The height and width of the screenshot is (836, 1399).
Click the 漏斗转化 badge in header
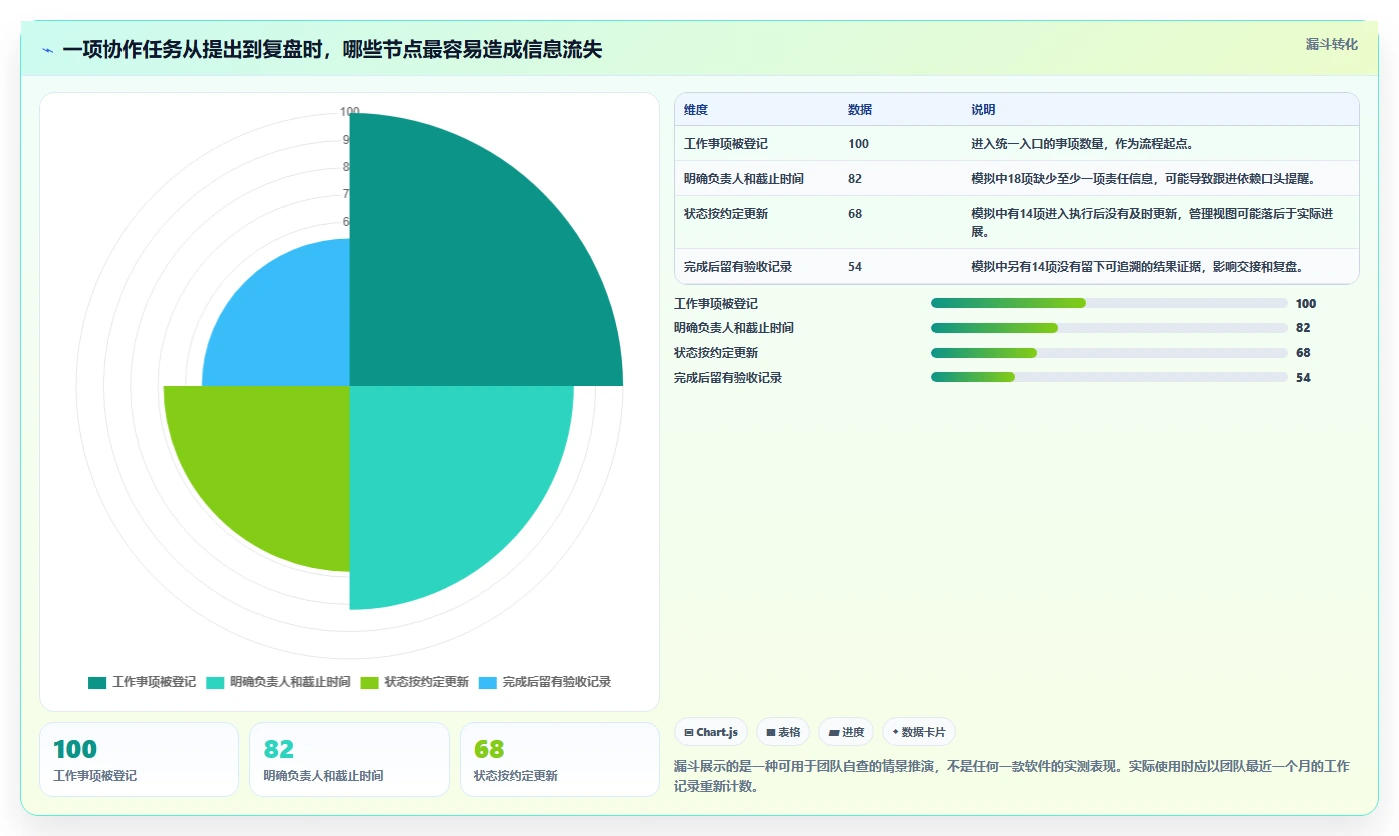pos(1331,44)
